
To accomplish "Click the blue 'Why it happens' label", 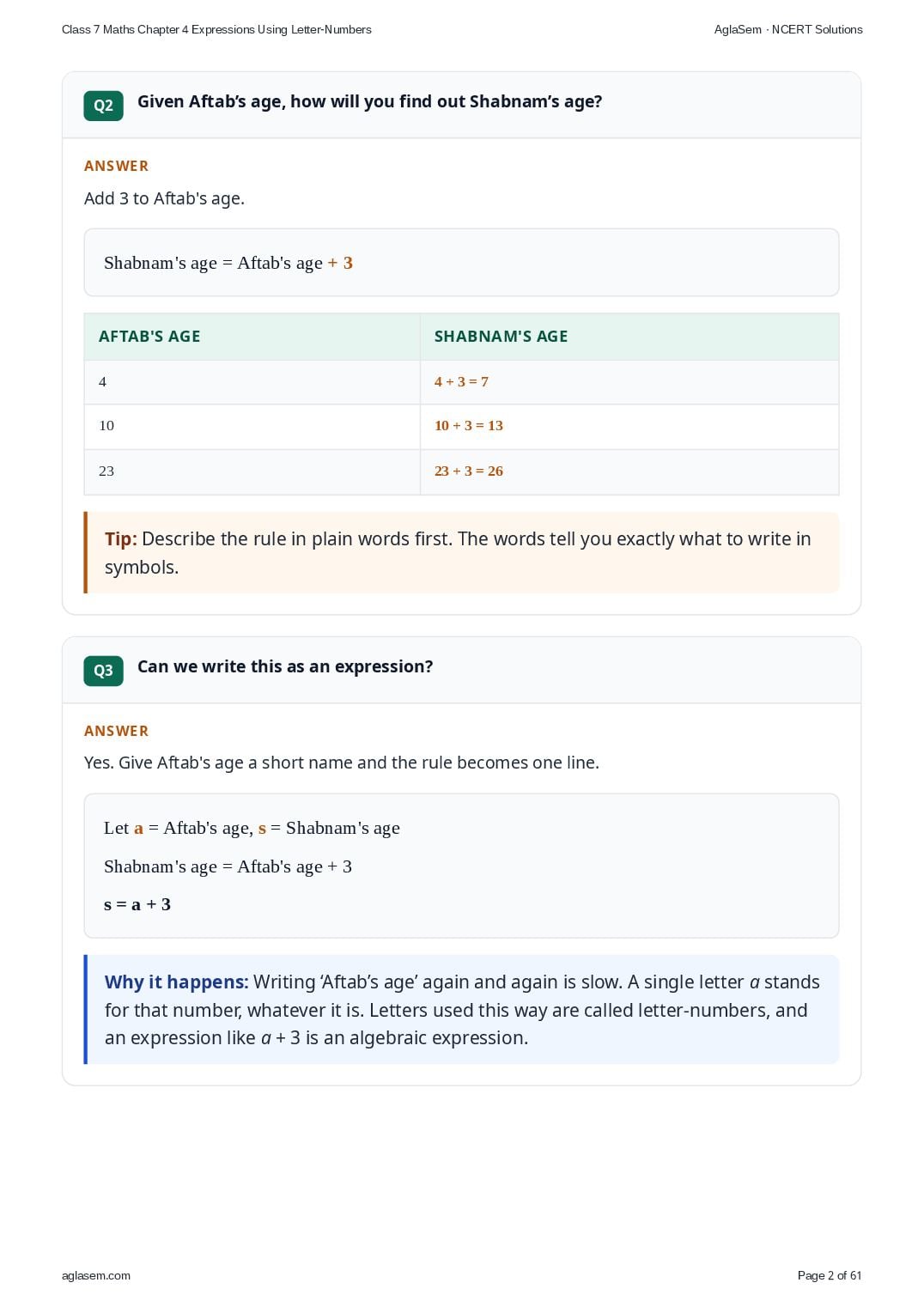I will 176,982.
